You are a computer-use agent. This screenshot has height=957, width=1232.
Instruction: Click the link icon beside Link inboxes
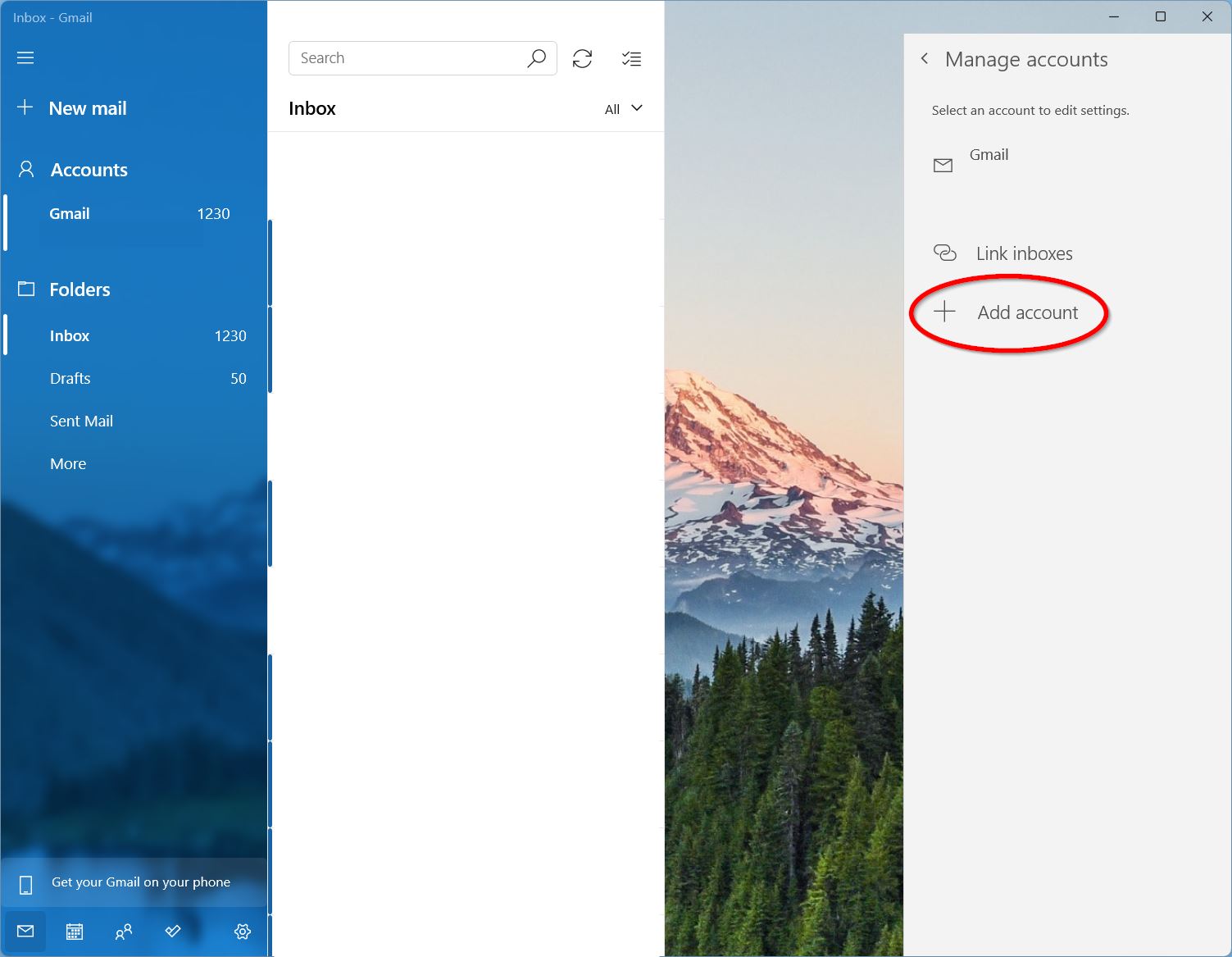click(944, 253)
